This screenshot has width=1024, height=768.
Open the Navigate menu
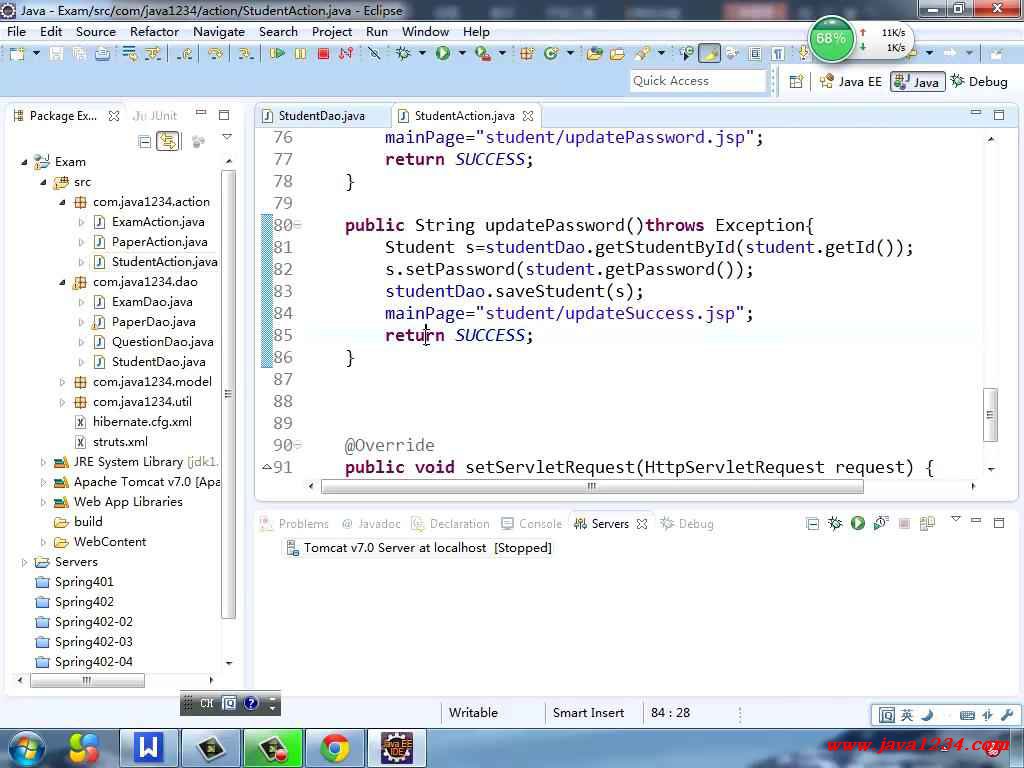(219, 31)
